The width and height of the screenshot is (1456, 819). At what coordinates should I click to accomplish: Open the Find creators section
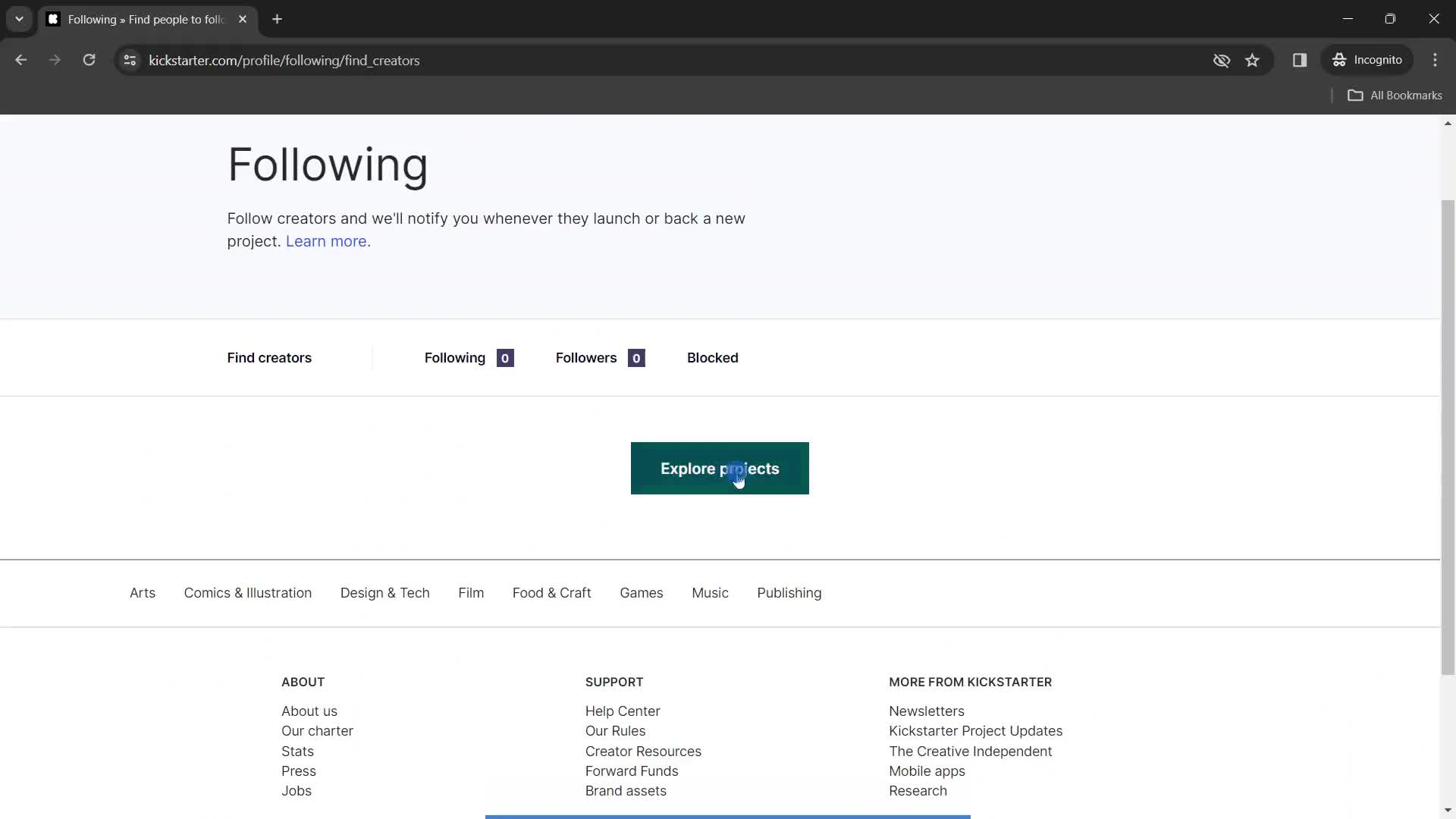pos(270,358)
